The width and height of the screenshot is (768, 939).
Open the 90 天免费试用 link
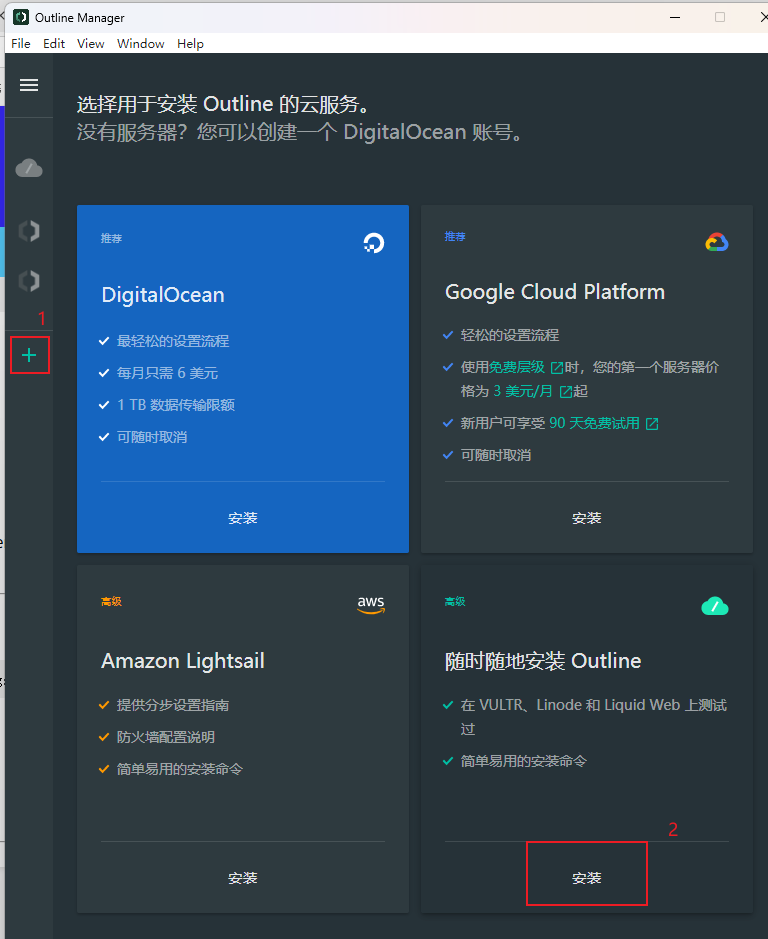tap(594, 423)
